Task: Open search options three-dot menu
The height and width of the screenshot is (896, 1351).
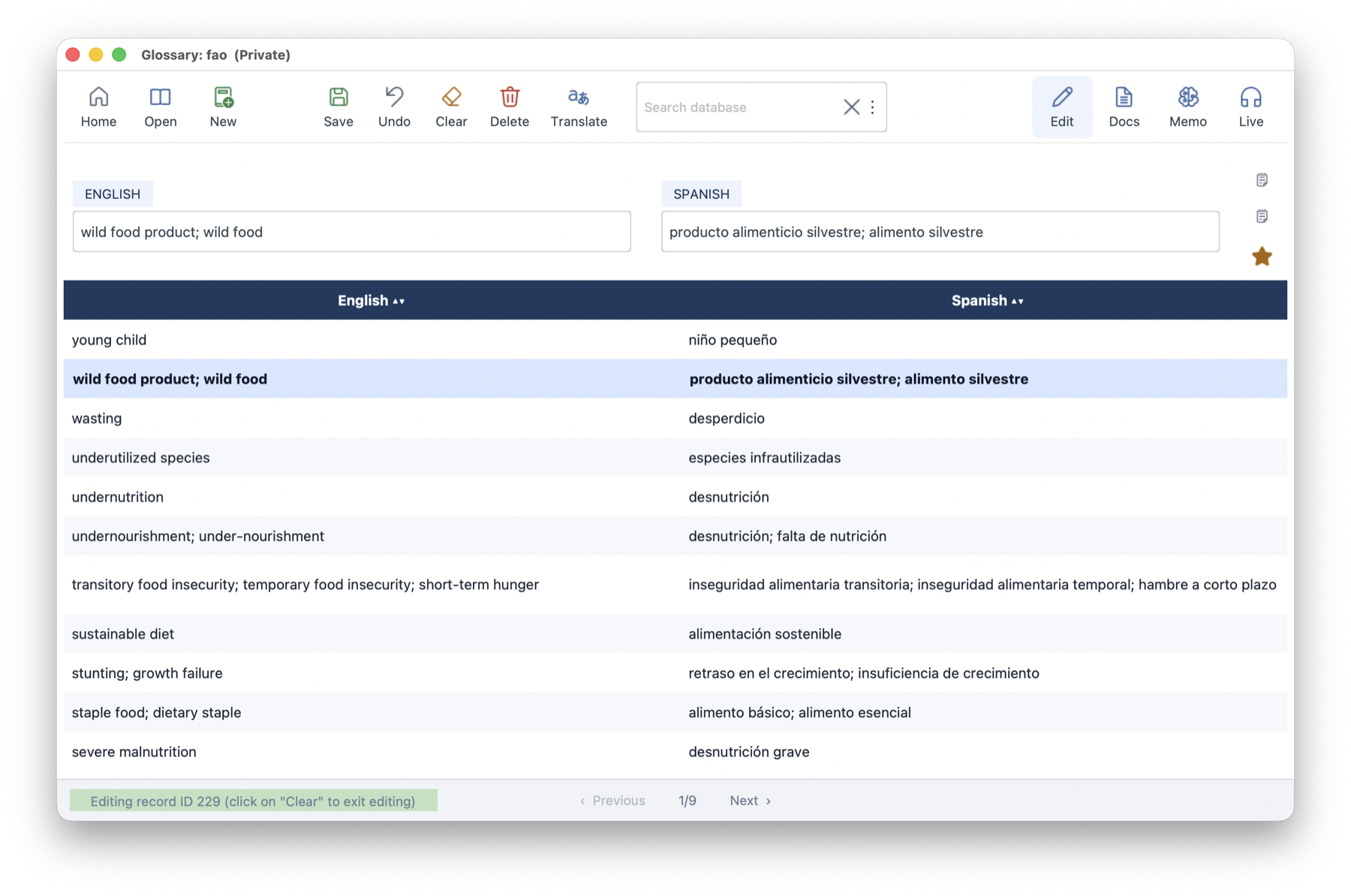Action: pos(872,107)
